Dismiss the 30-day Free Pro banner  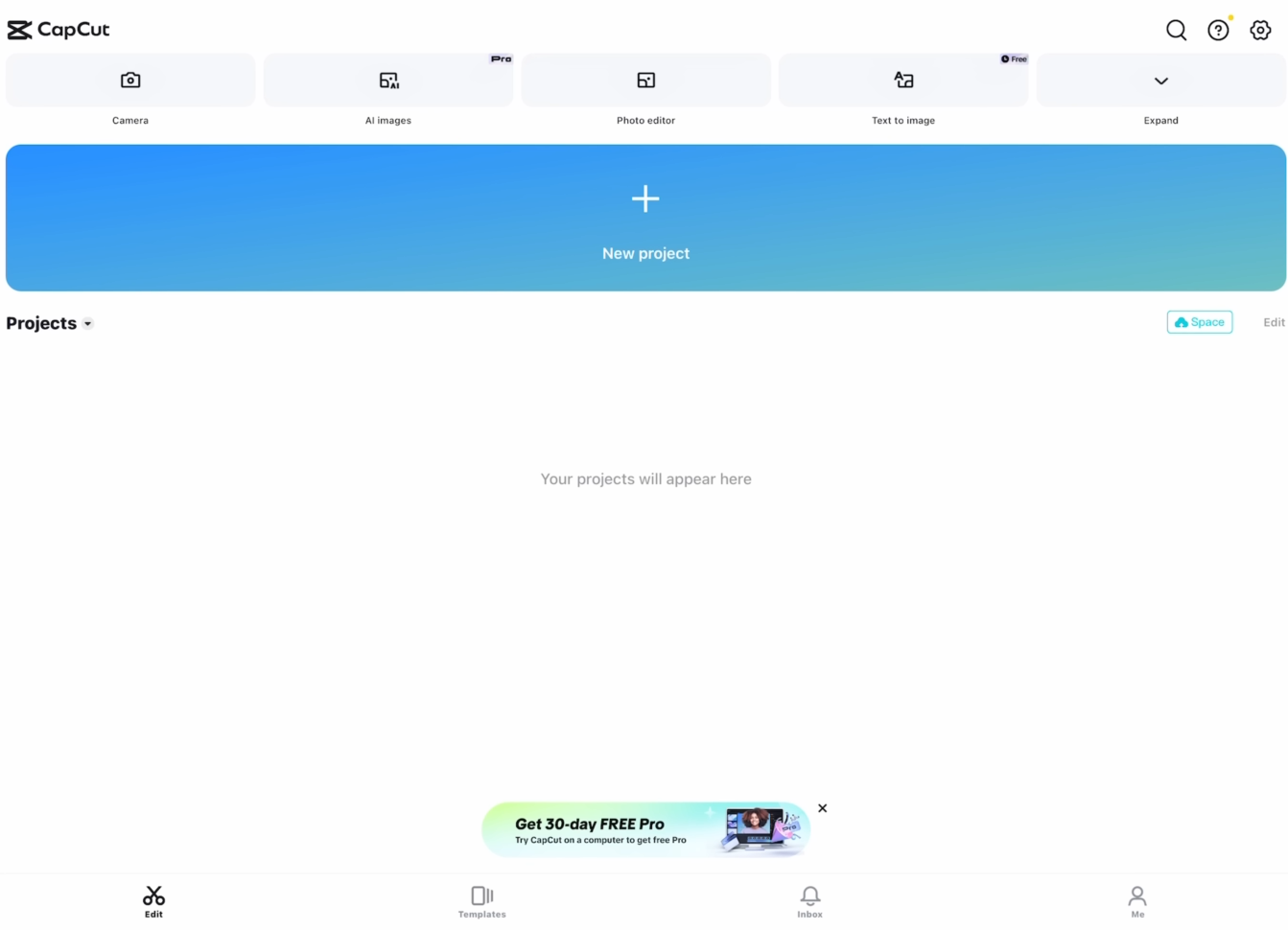coord(822,808)
